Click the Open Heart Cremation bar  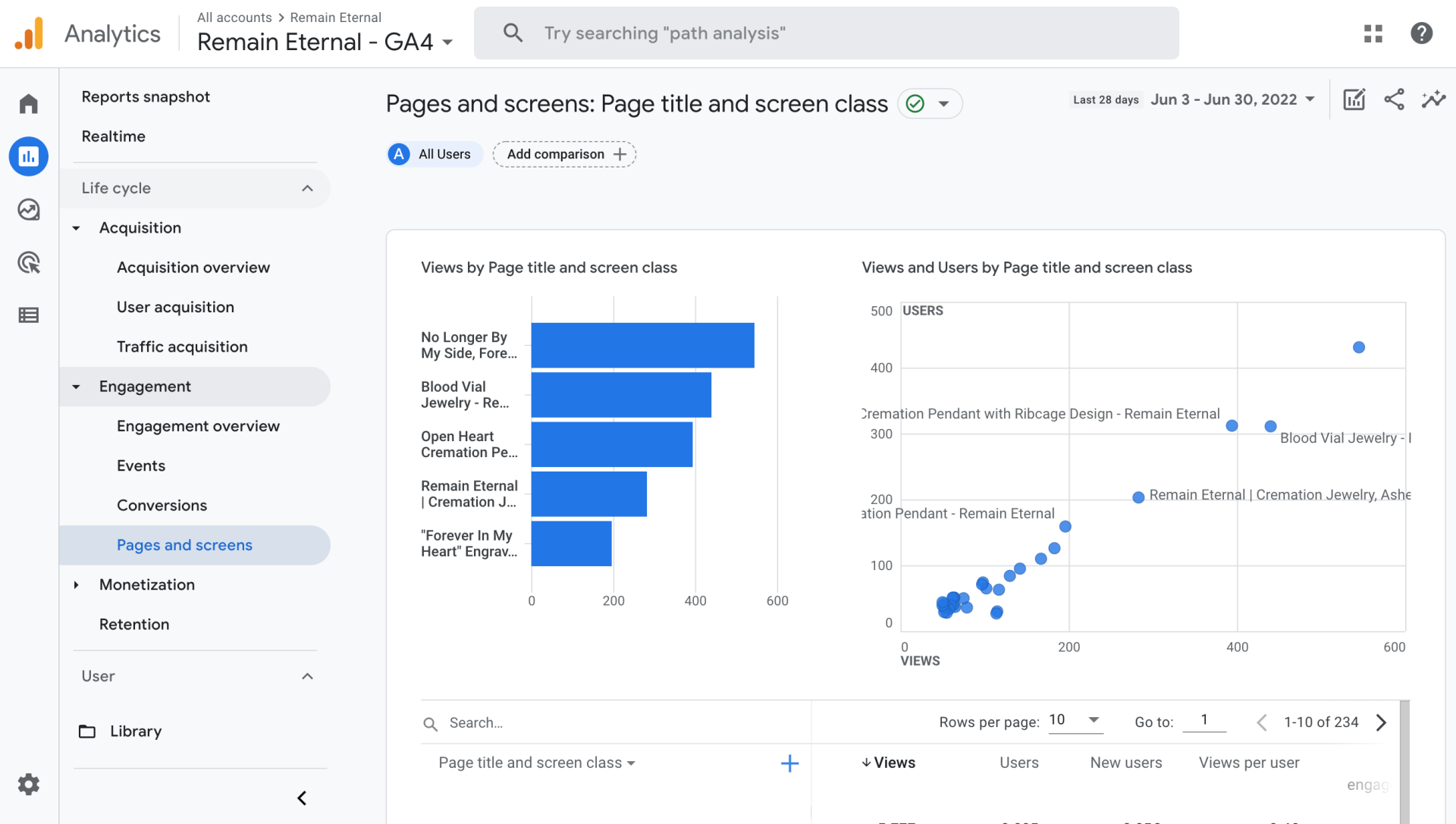tap(612, 444)
